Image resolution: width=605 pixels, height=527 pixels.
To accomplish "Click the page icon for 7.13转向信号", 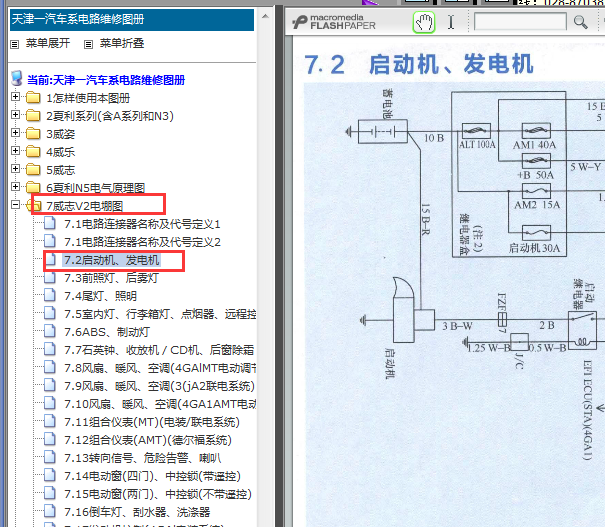I will [x=50, y=457].
